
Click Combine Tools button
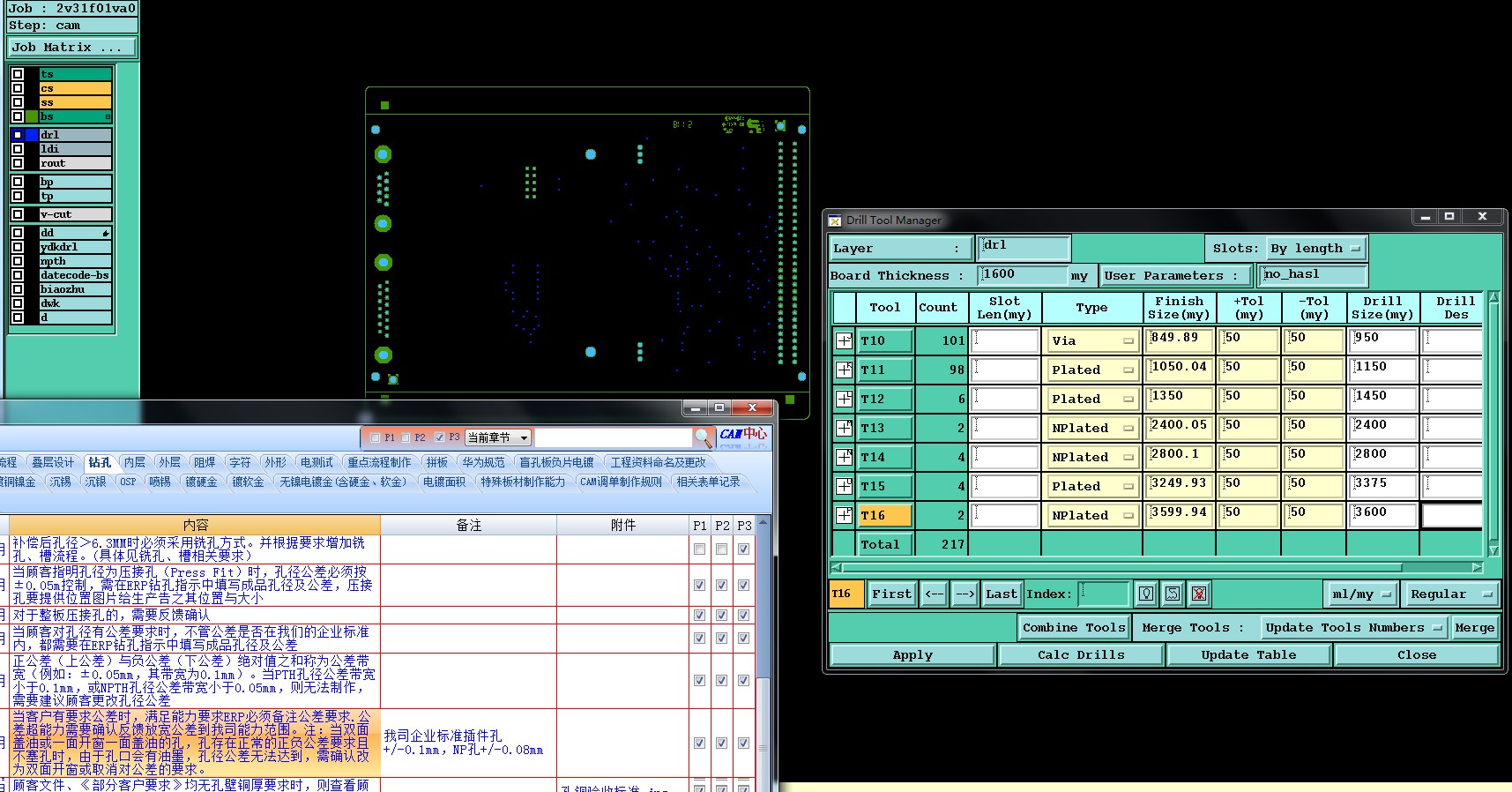1074,628
